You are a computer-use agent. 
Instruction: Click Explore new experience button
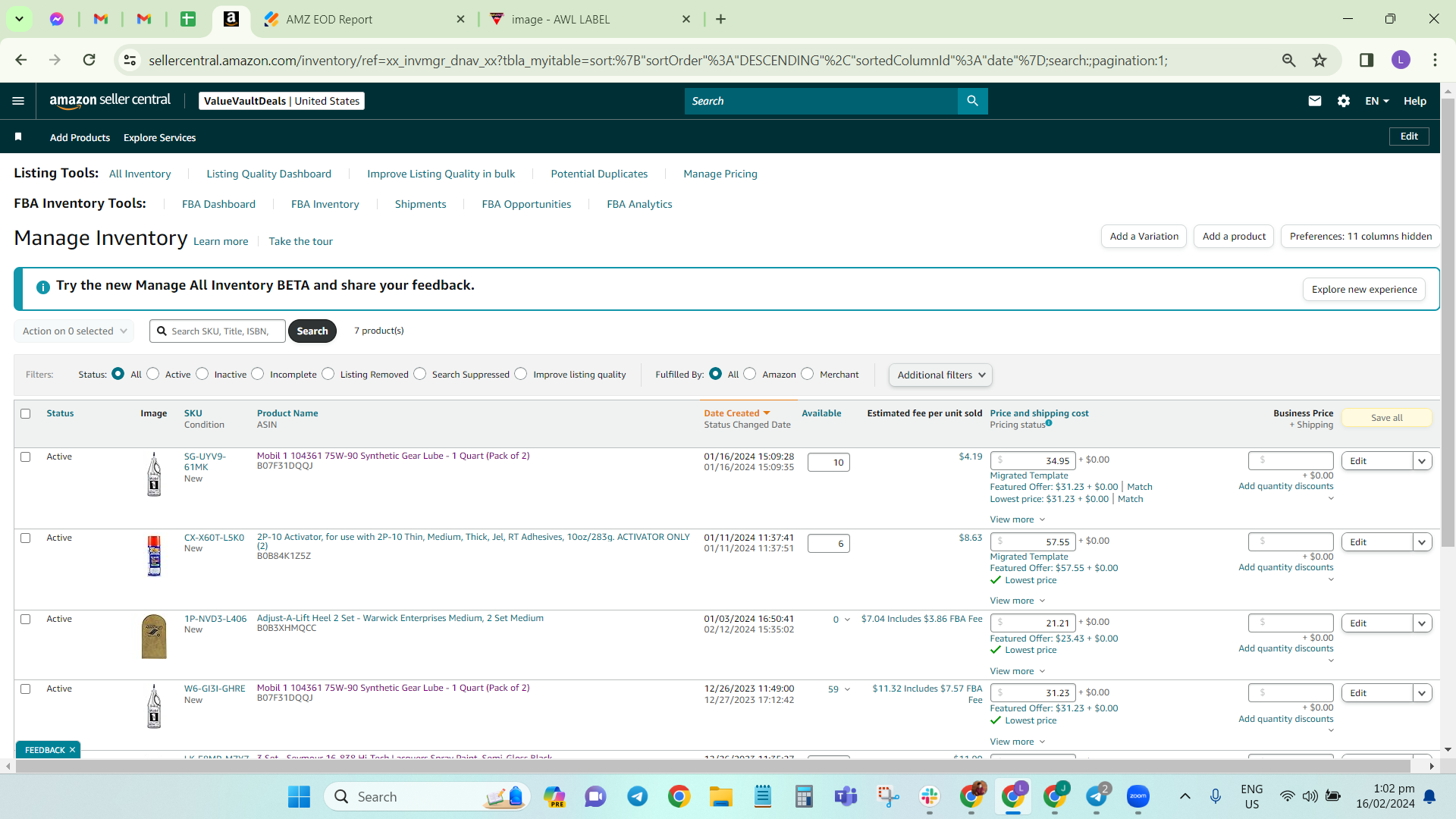pyautogui.click(x=1364, y=290)
